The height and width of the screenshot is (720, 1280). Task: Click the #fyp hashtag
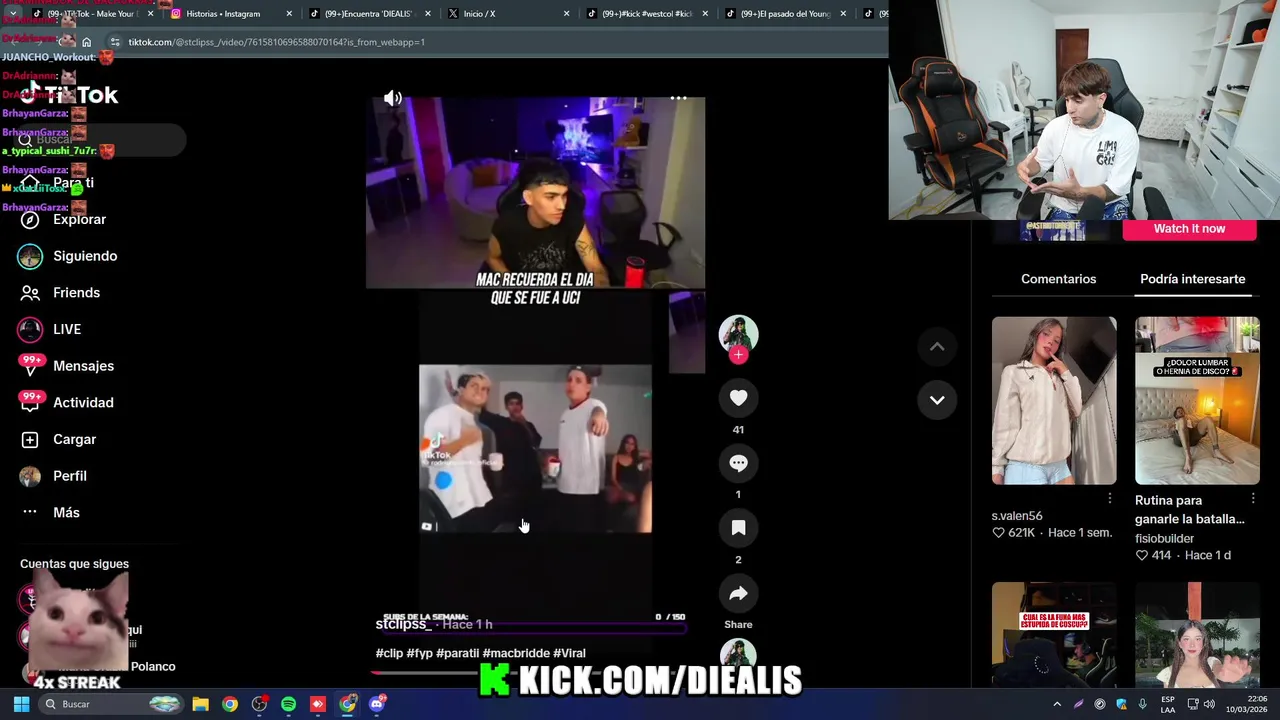(419, 653)
